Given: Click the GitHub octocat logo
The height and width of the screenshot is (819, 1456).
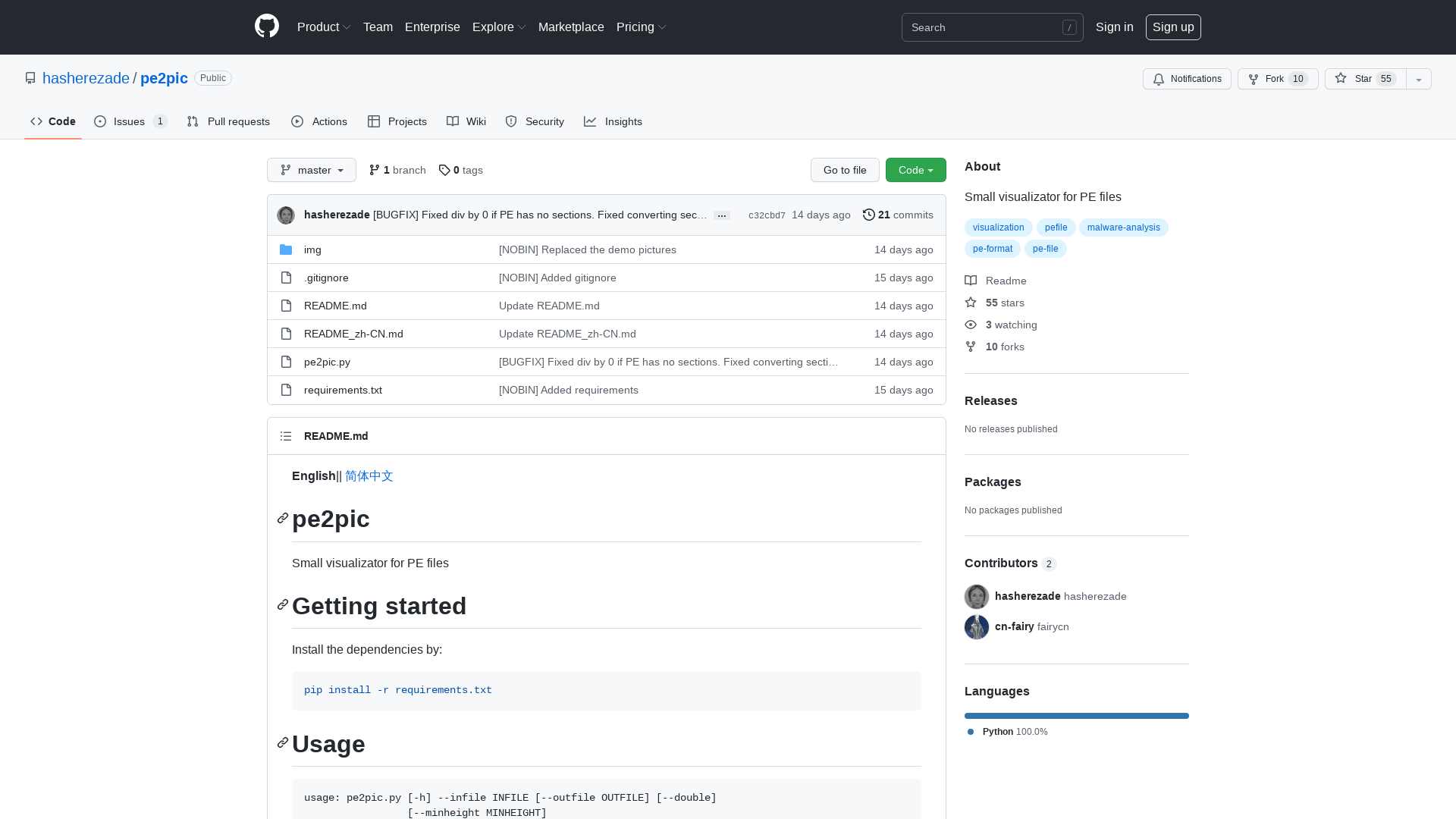Looking at the screenshot, I should 266,27.
